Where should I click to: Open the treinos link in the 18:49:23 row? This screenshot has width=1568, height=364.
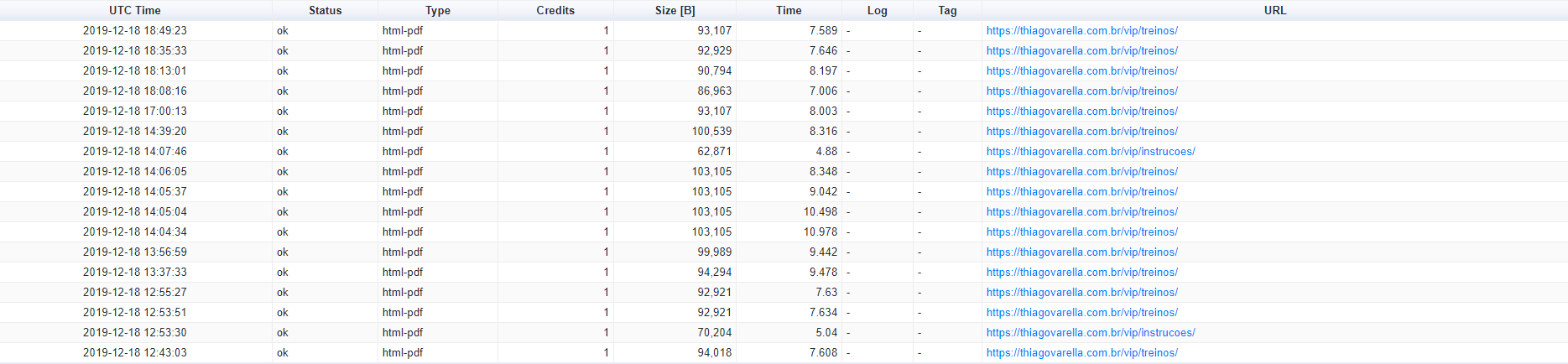pos(1081,31)
